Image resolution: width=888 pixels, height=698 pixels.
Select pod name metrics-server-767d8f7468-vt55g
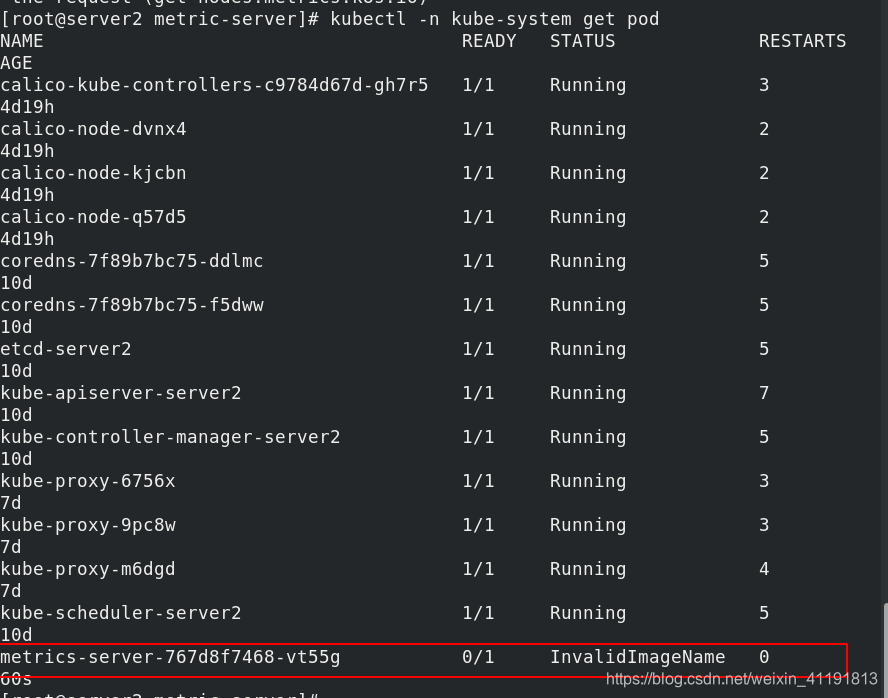(x=170, y=657)
